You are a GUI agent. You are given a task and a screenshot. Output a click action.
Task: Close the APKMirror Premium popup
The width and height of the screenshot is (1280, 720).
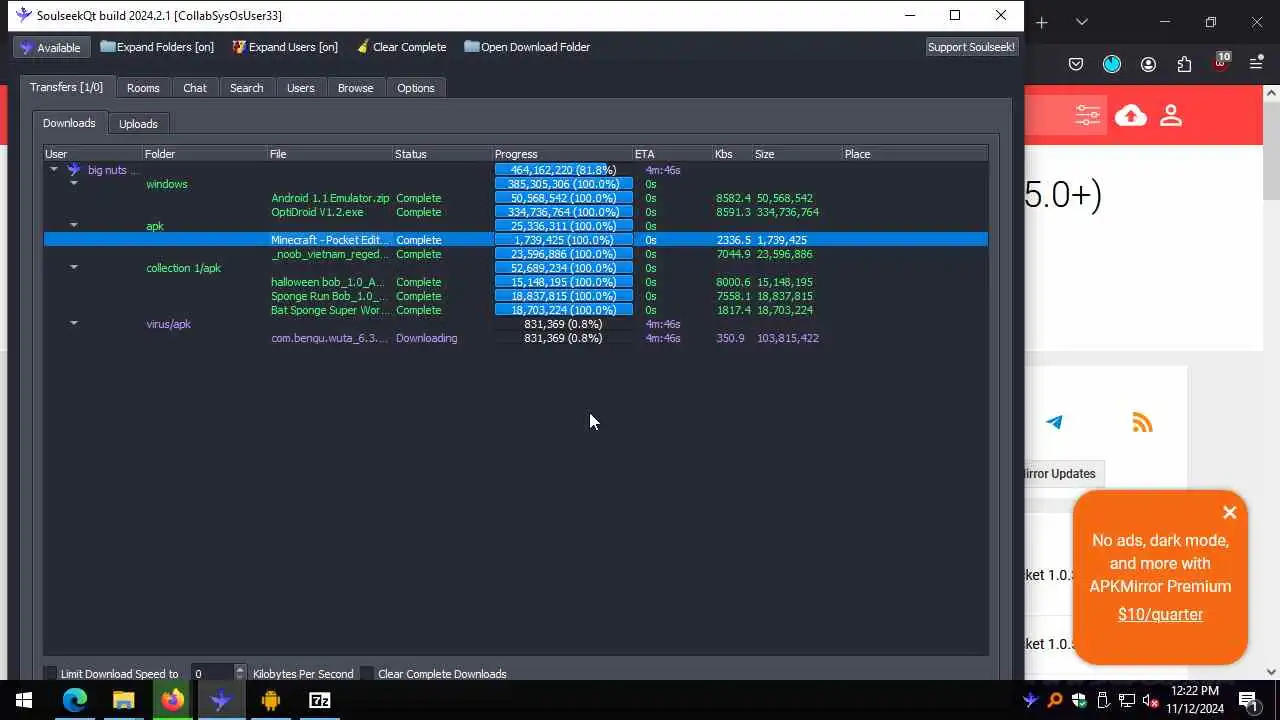[x=1230, y=513]
